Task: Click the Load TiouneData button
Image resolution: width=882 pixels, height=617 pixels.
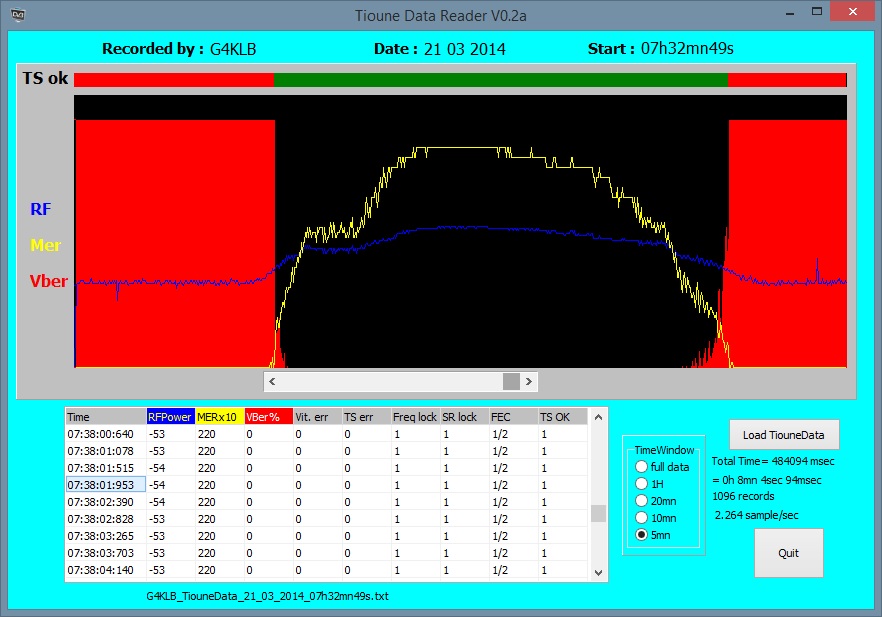Action: pos(784,435)
